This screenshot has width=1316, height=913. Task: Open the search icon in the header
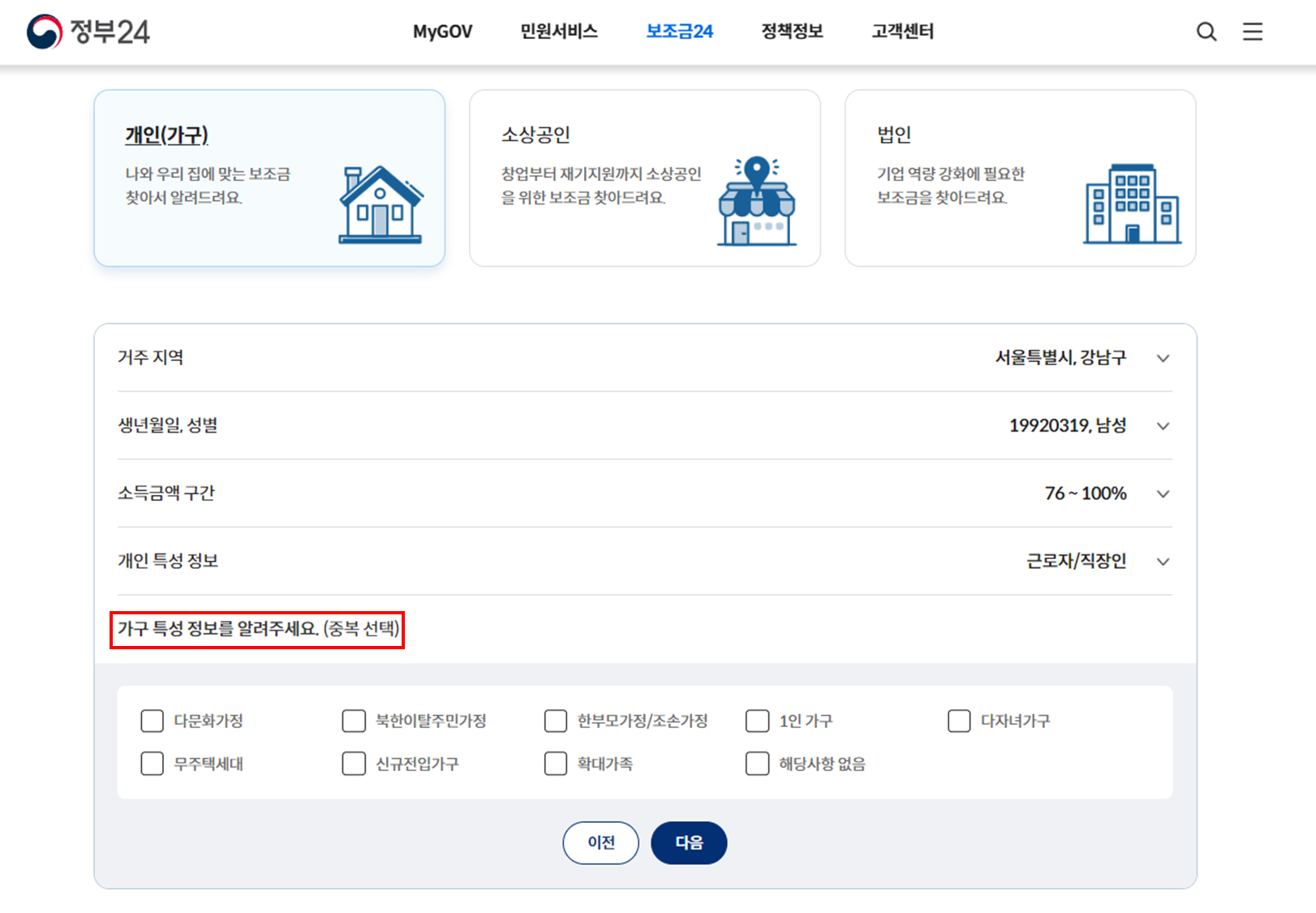pos(1206,32)
